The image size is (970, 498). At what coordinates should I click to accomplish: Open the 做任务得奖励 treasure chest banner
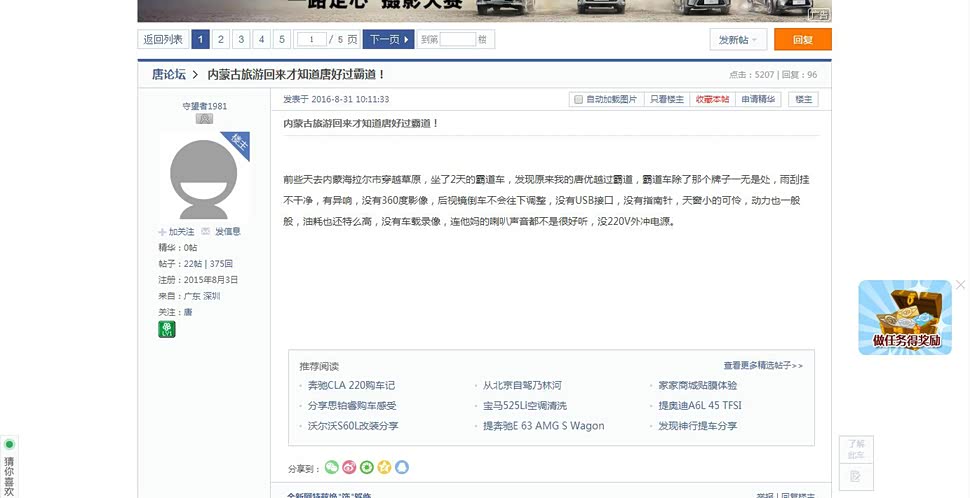(905, 317)
